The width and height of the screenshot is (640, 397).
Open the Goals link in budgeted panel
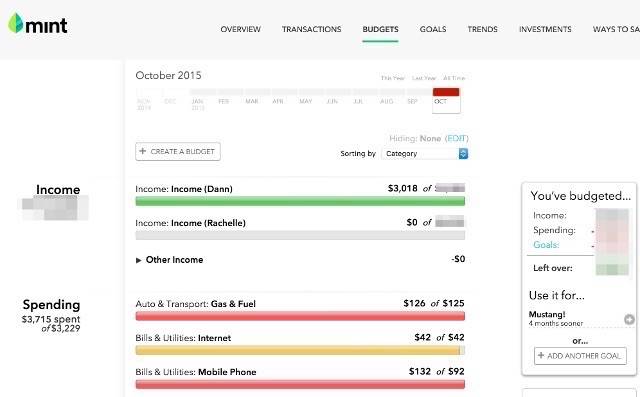click(x=546, y=245)
